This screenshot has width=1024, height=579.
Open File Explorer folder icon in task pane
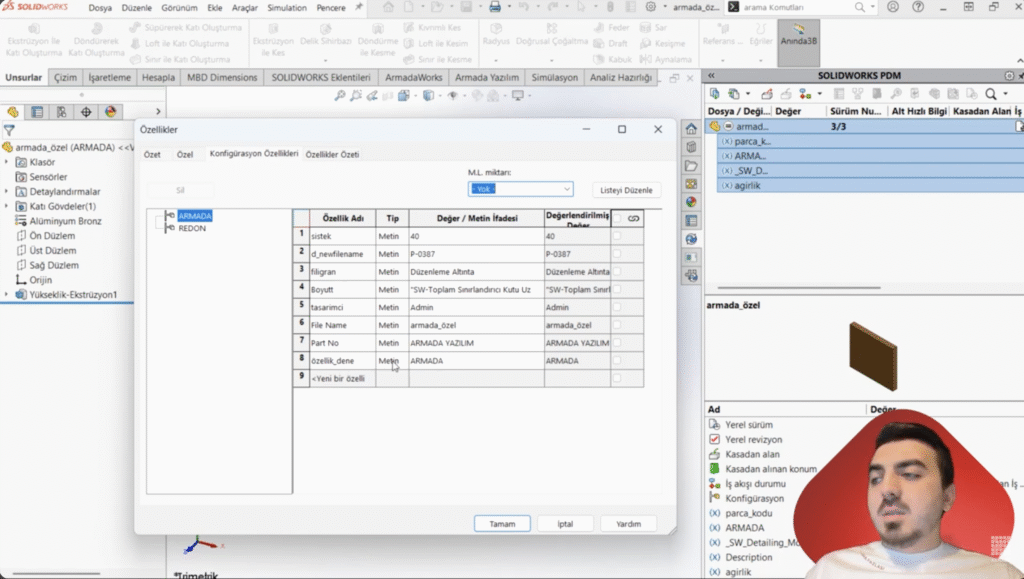point(691,165)
